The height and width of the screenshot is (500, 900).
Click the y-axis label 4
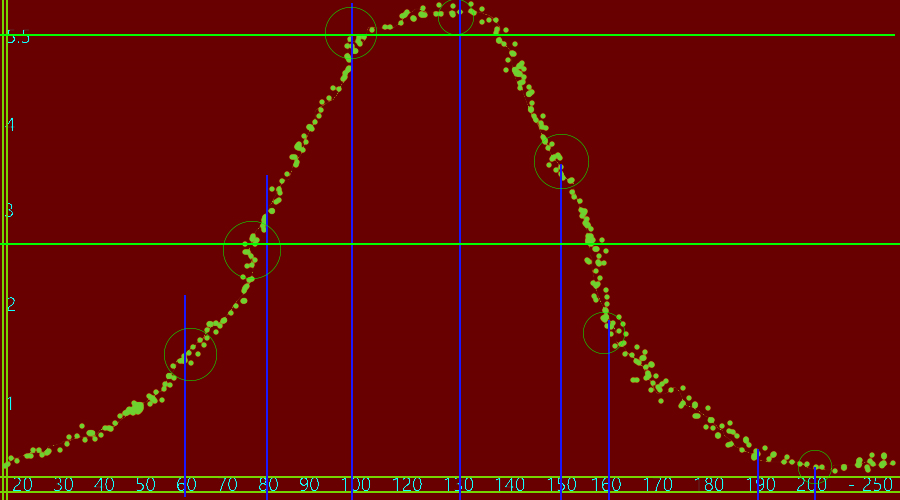(10, 125)
